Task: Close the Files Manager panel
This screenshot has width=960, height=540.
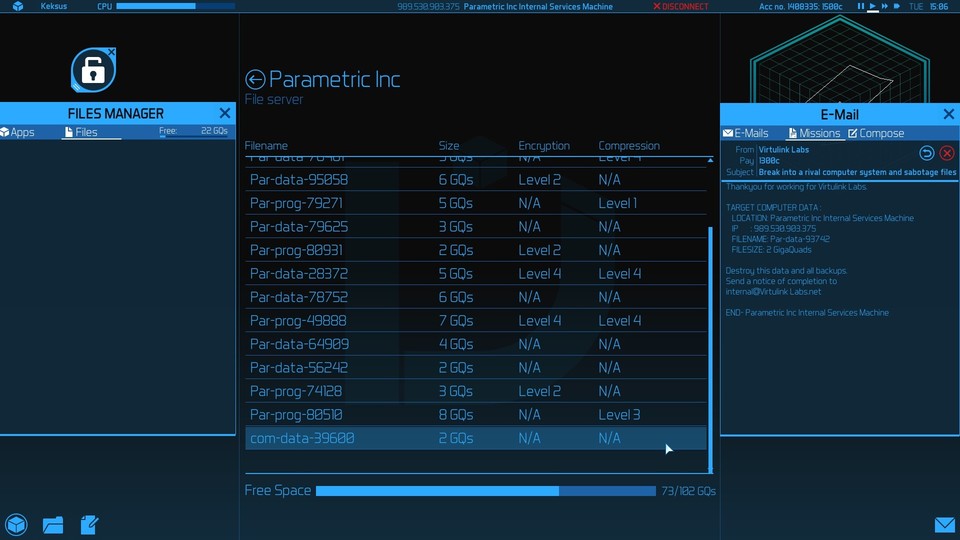Action: 224,113
